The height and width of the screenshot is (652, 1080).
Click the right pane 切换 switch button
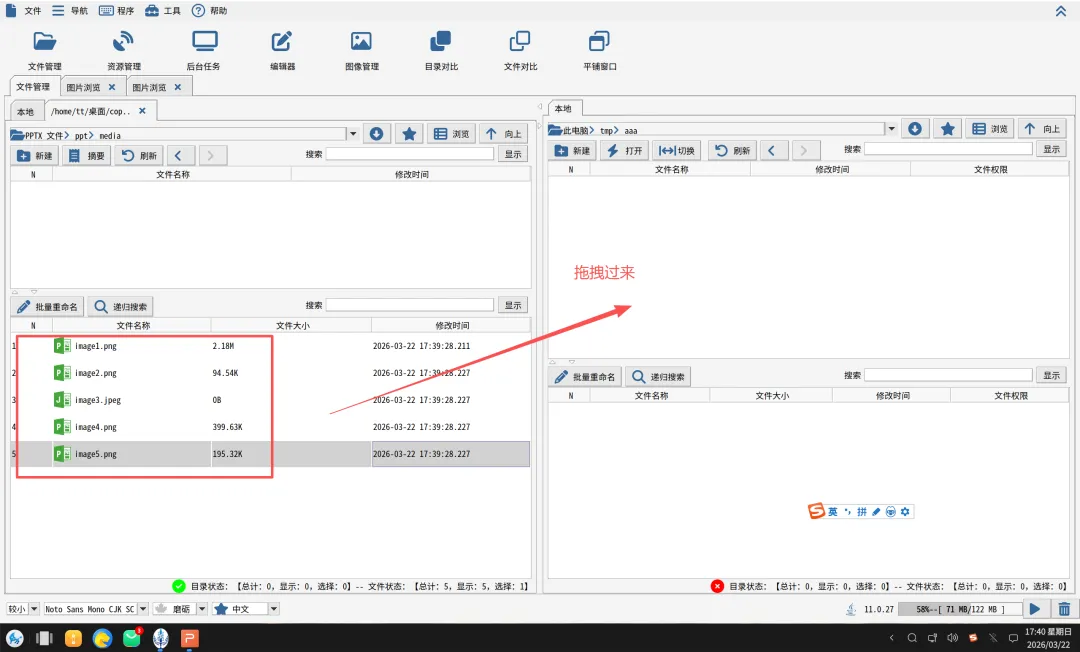pos(676,150)
